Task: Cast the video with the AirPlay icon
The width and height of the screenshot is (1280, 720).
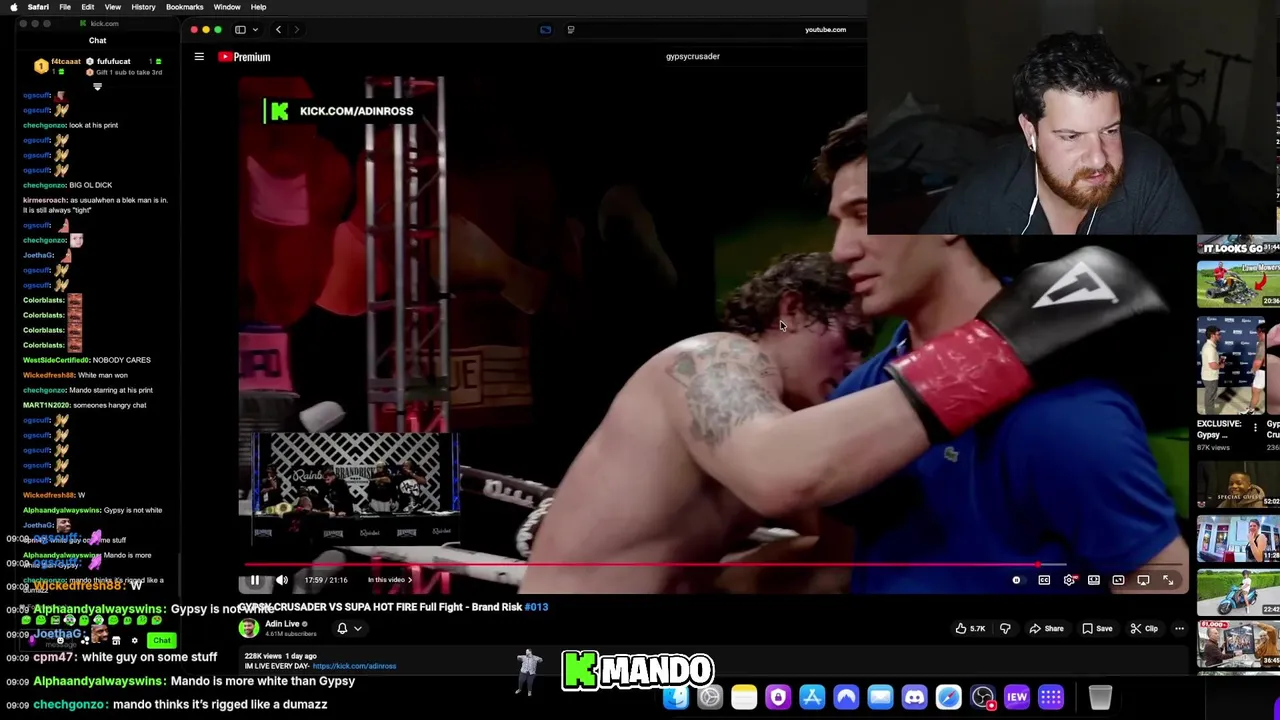Action: pos(1143,580)
